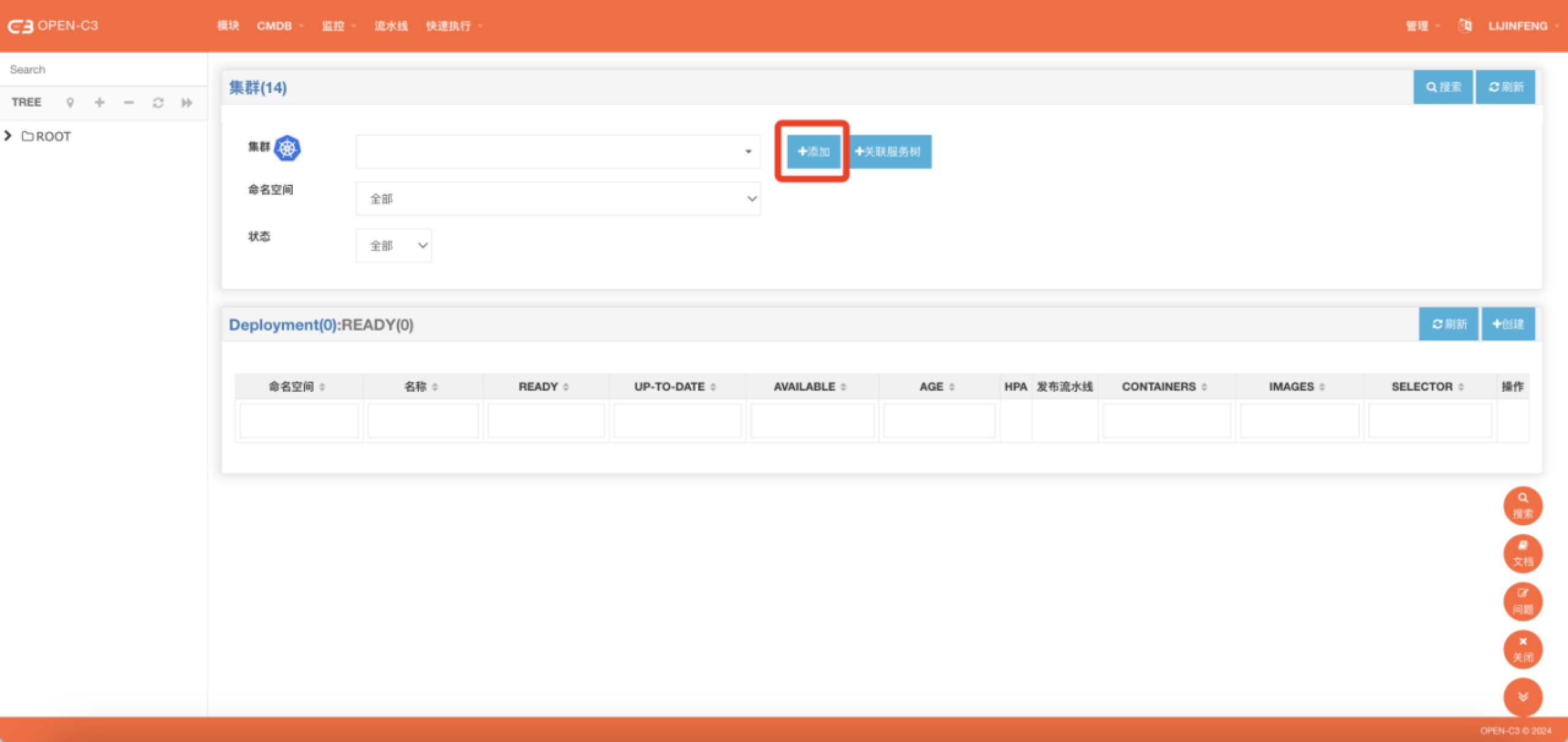Open the 命名空间 namespace dropdown
The width and height of the screenshot is (1568, 742).
557,198
